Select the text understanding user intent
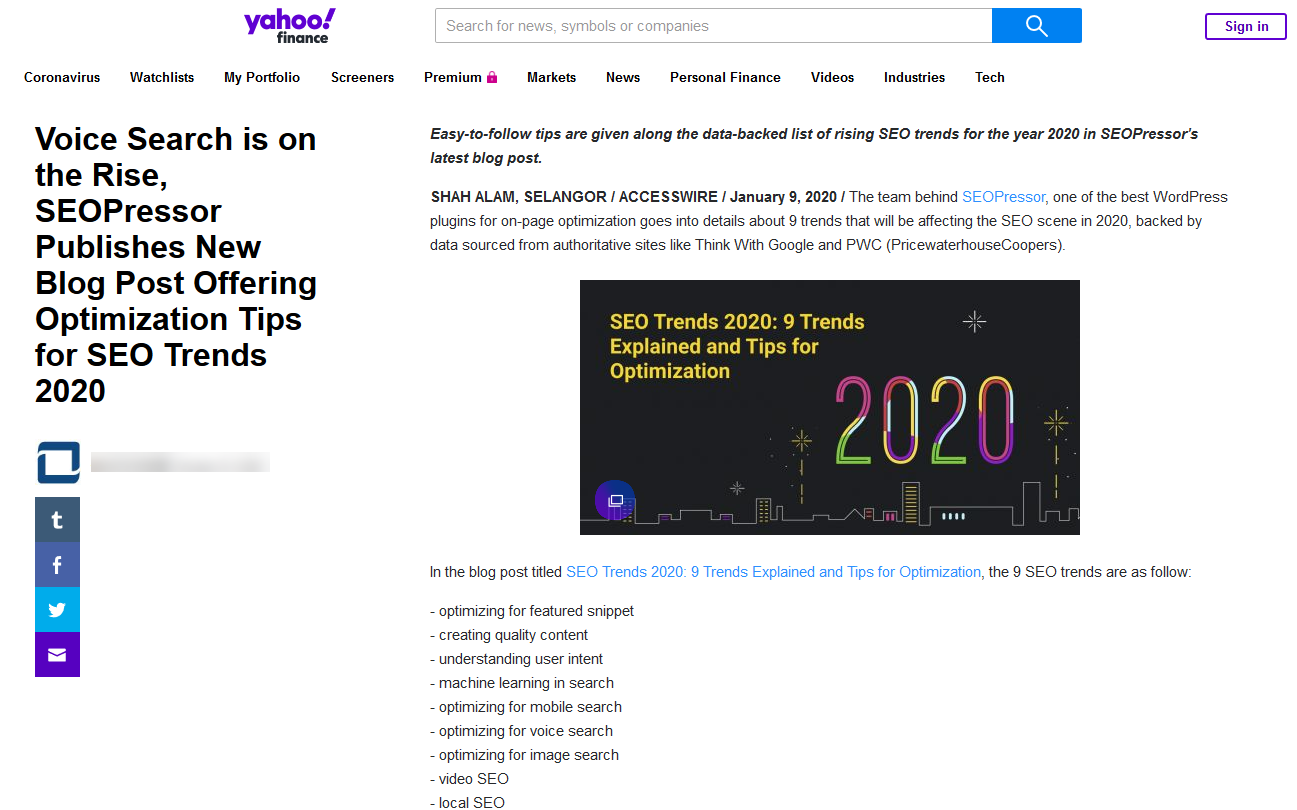 (x=521, y=659)
